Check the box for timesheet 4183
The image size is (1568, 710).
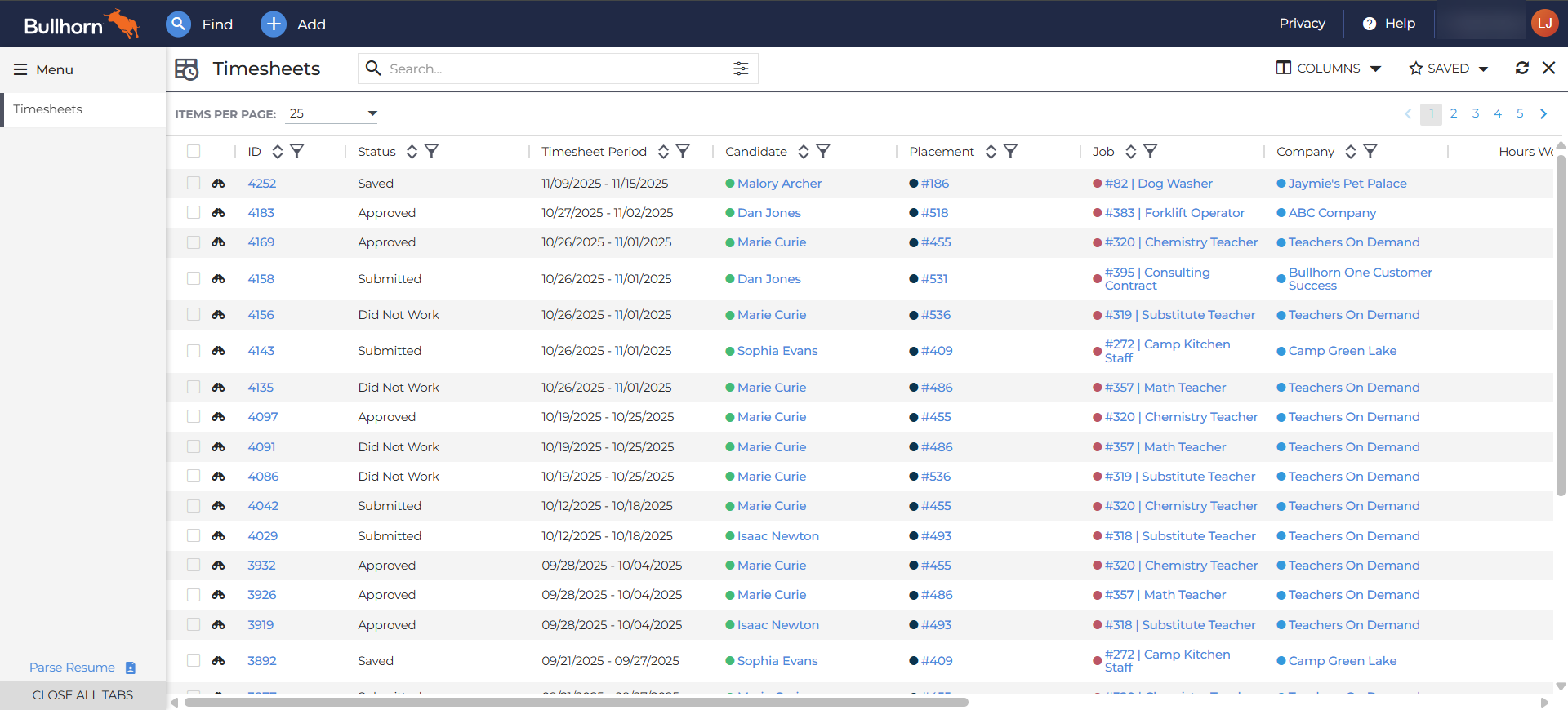click(194, 213)
